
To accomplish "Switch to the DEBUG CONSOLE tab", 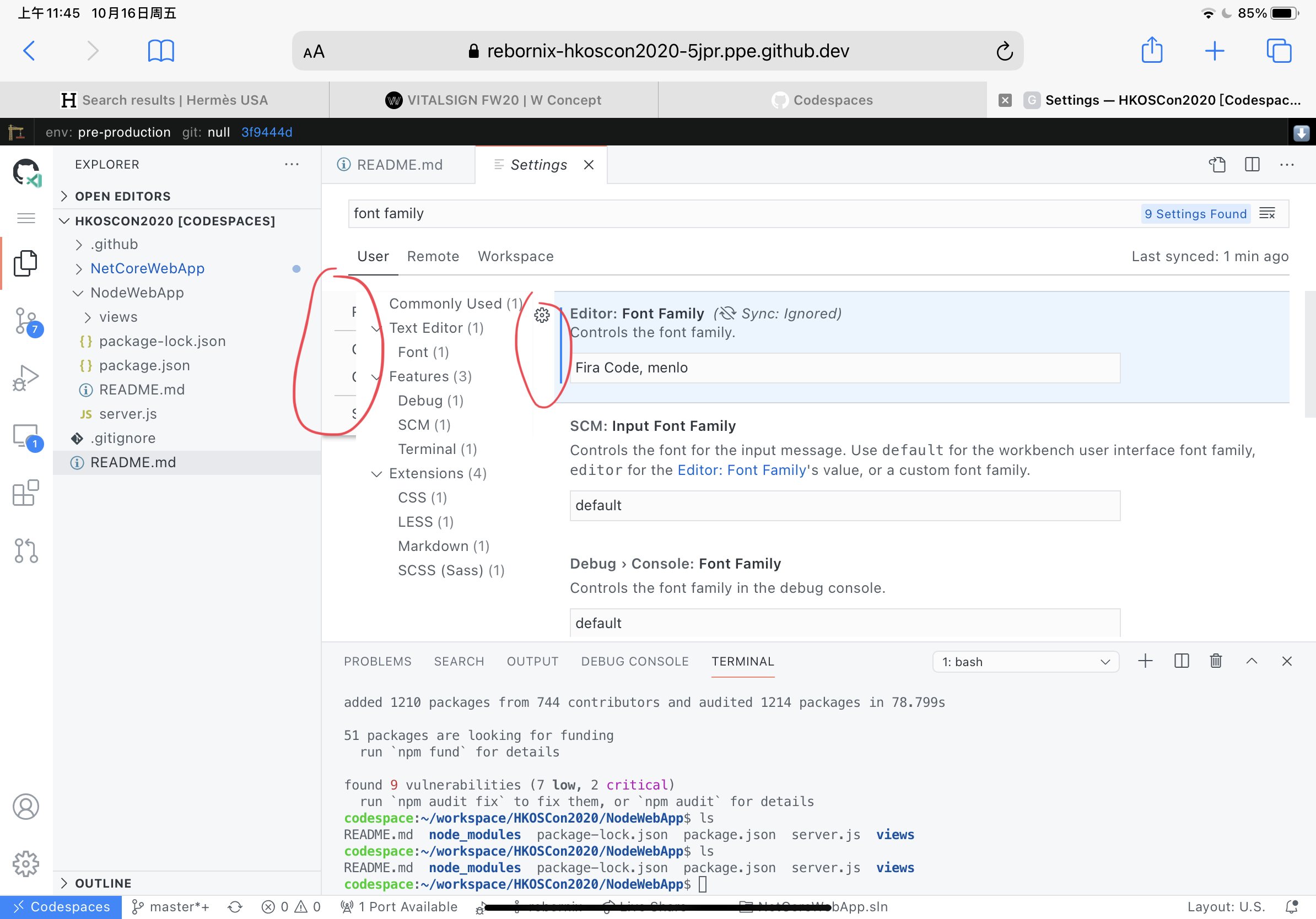I will [634, 661].
